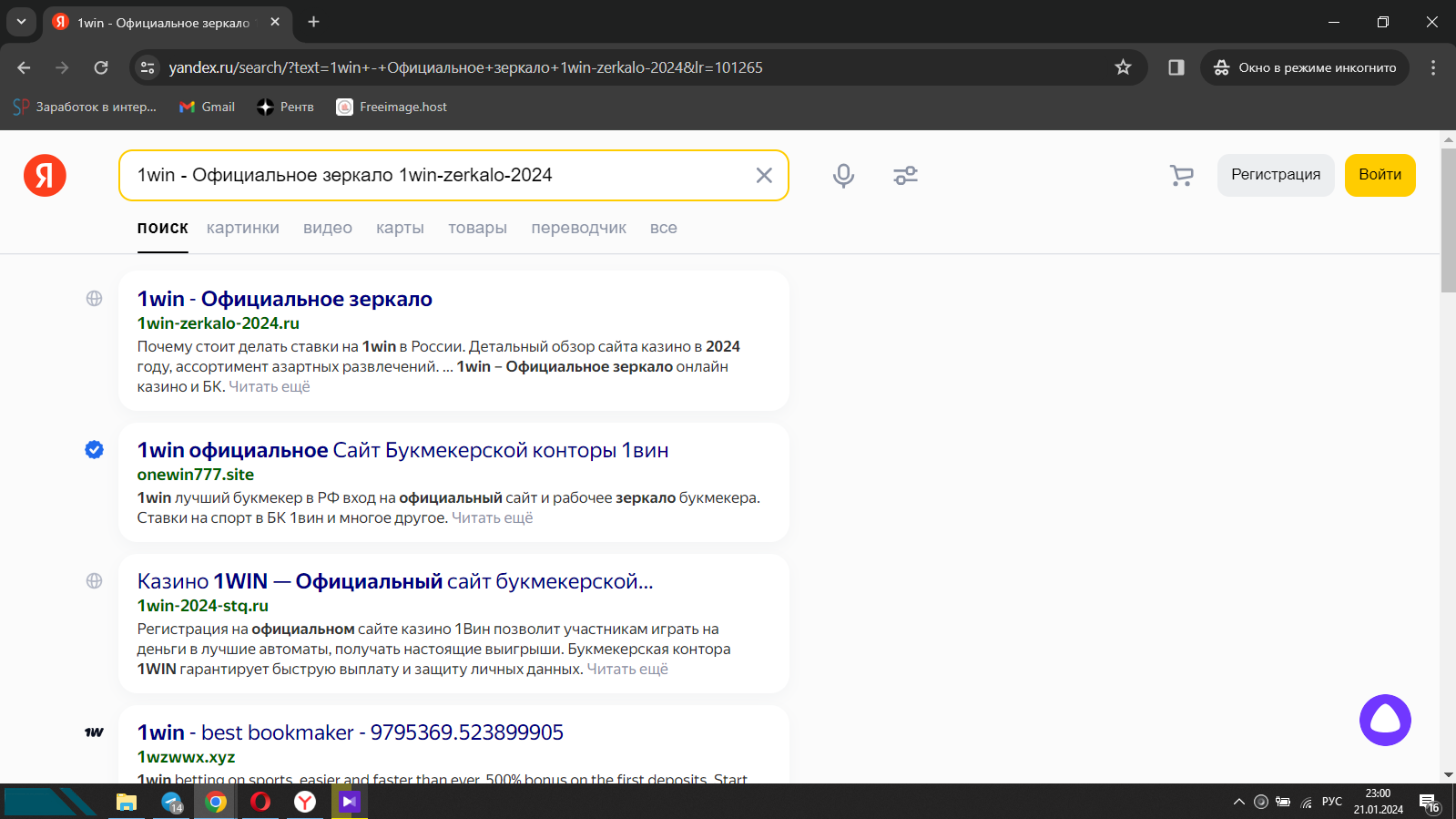Open Freeimage.host bookmark

[392, 107]
